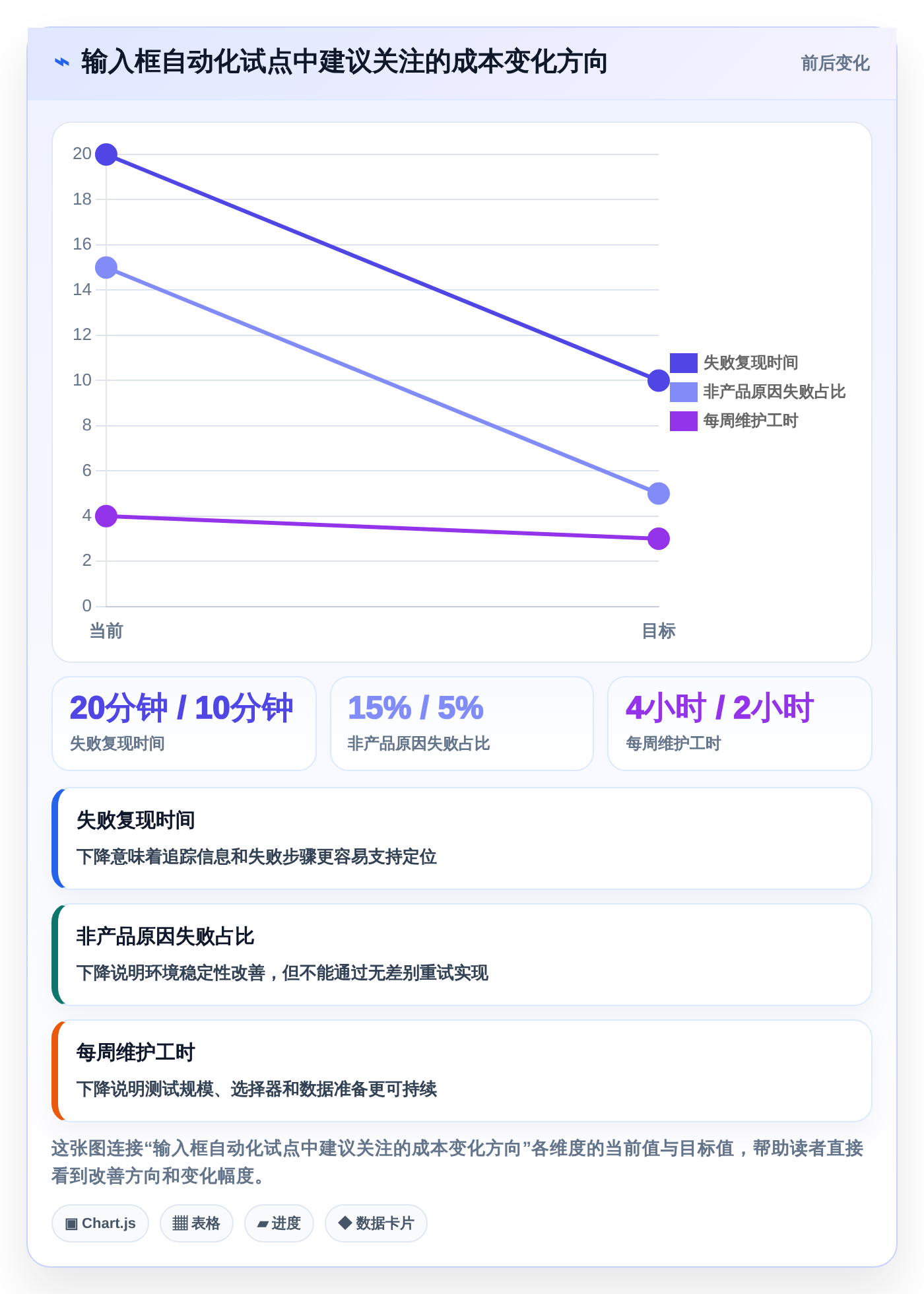Click the diamond icon in the 数据卡片 chip

[345, 1223]
